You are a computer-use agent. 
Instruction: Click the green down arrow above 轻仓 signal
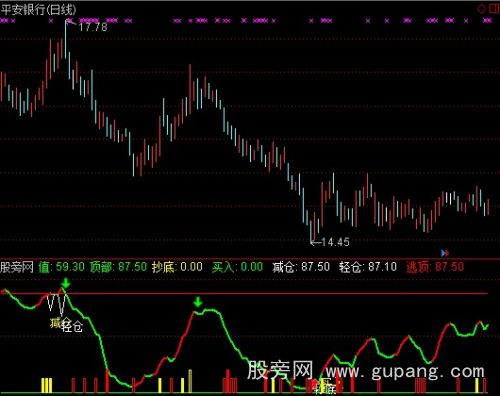pyautogui.click(x=66, y=283)
